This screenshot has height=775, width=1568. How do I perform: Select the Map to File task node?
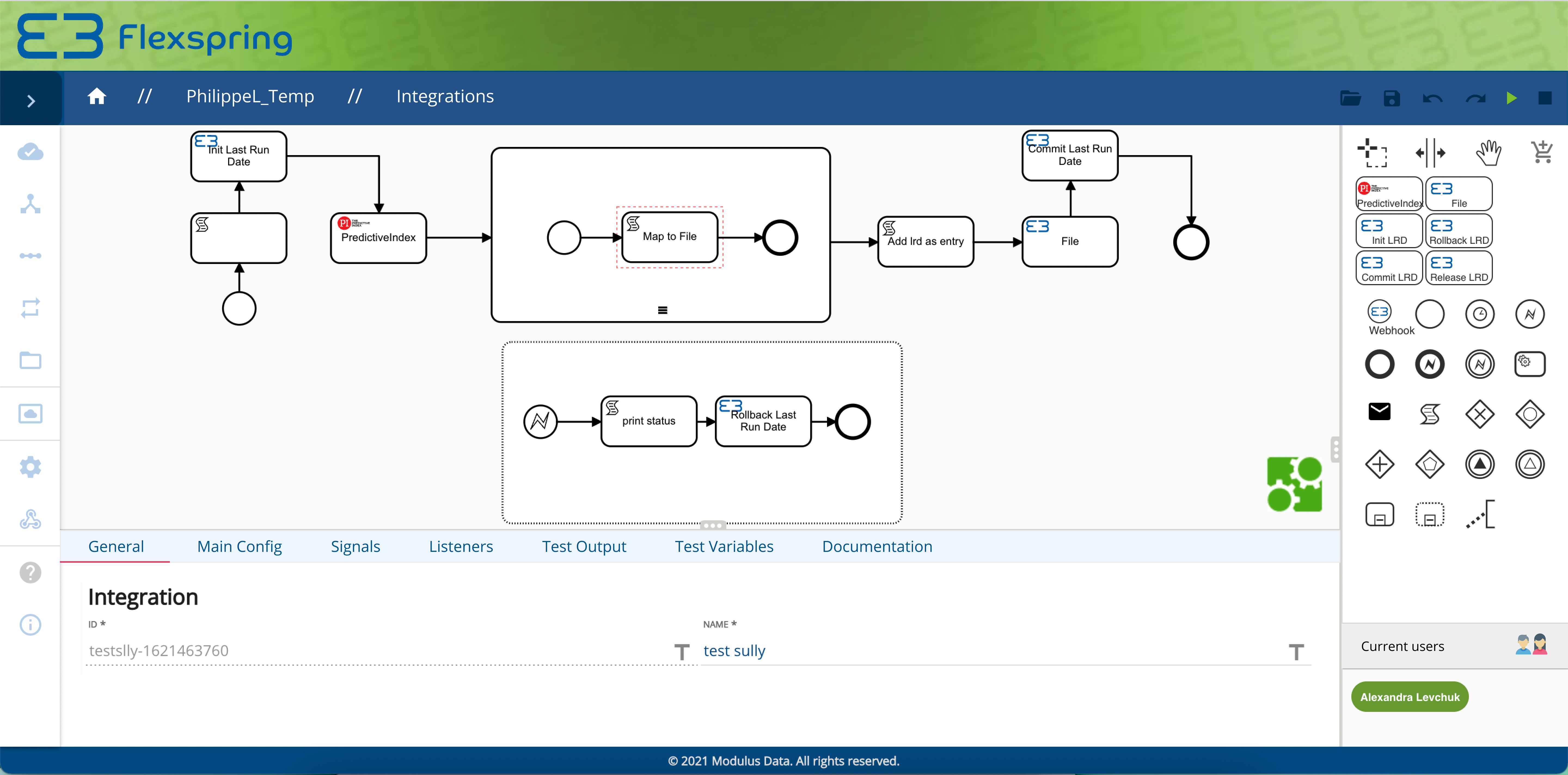tap(670, 237)
